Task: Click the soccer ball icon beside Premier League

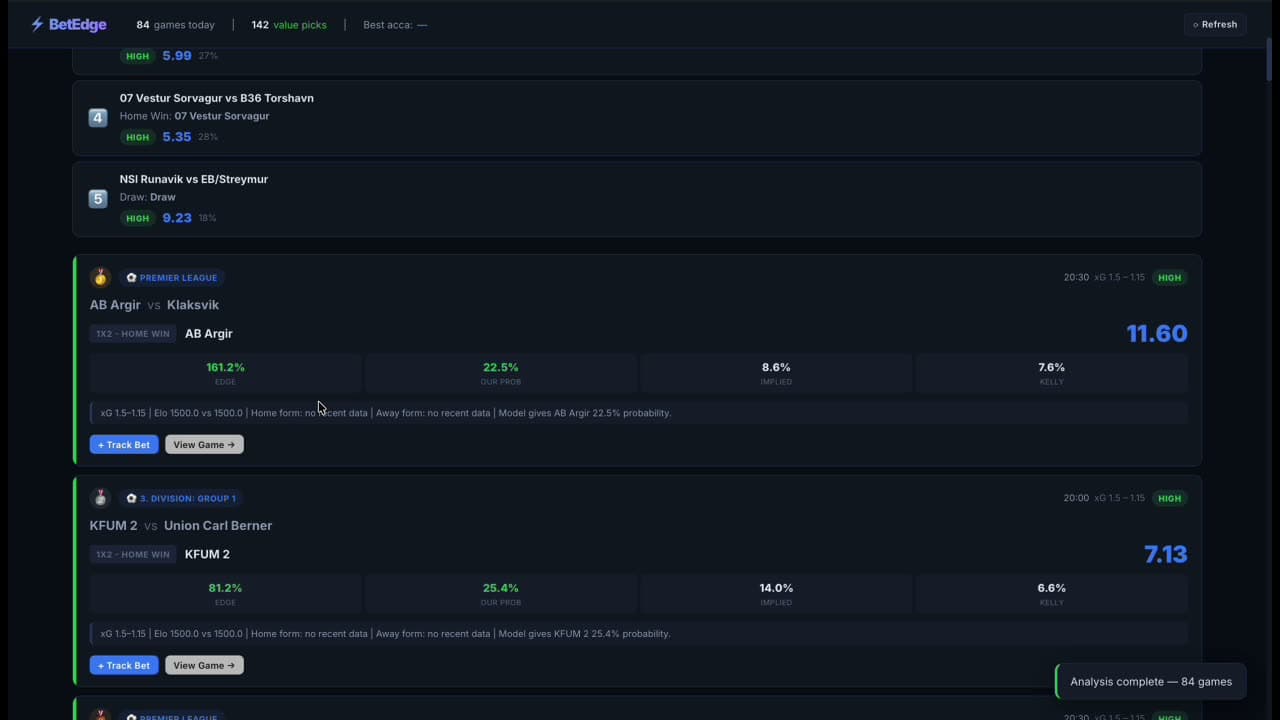Action: (x=131, y=278)
